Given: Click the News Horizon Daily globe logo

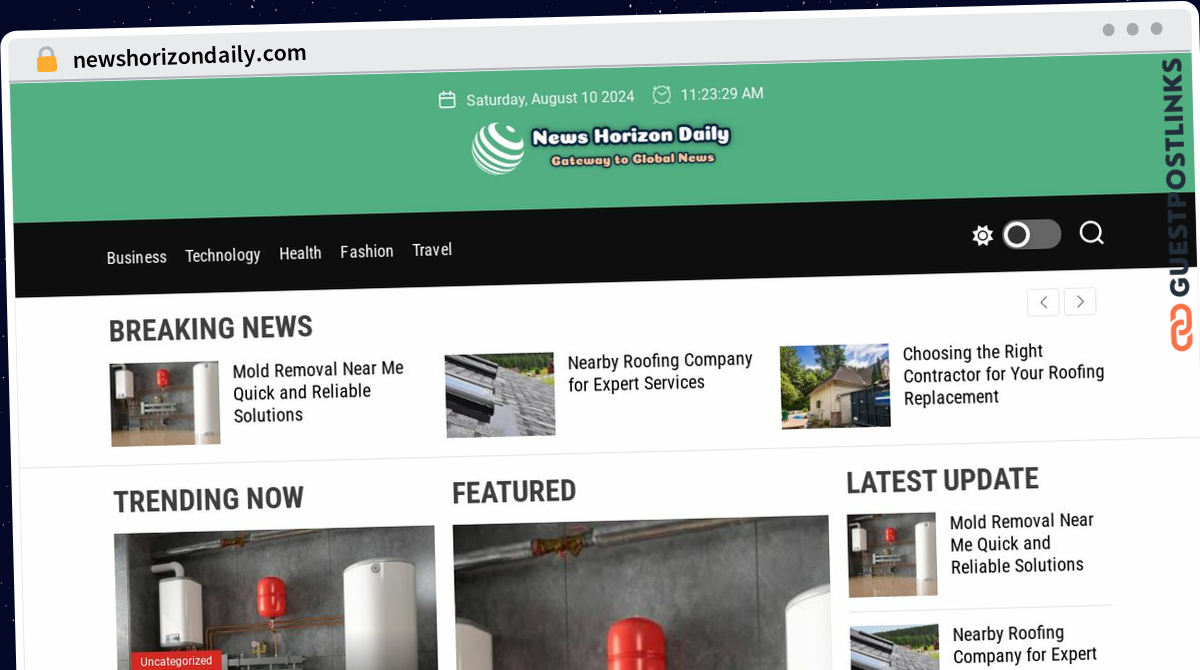Looking at the screenshot, I should point(498,148).
